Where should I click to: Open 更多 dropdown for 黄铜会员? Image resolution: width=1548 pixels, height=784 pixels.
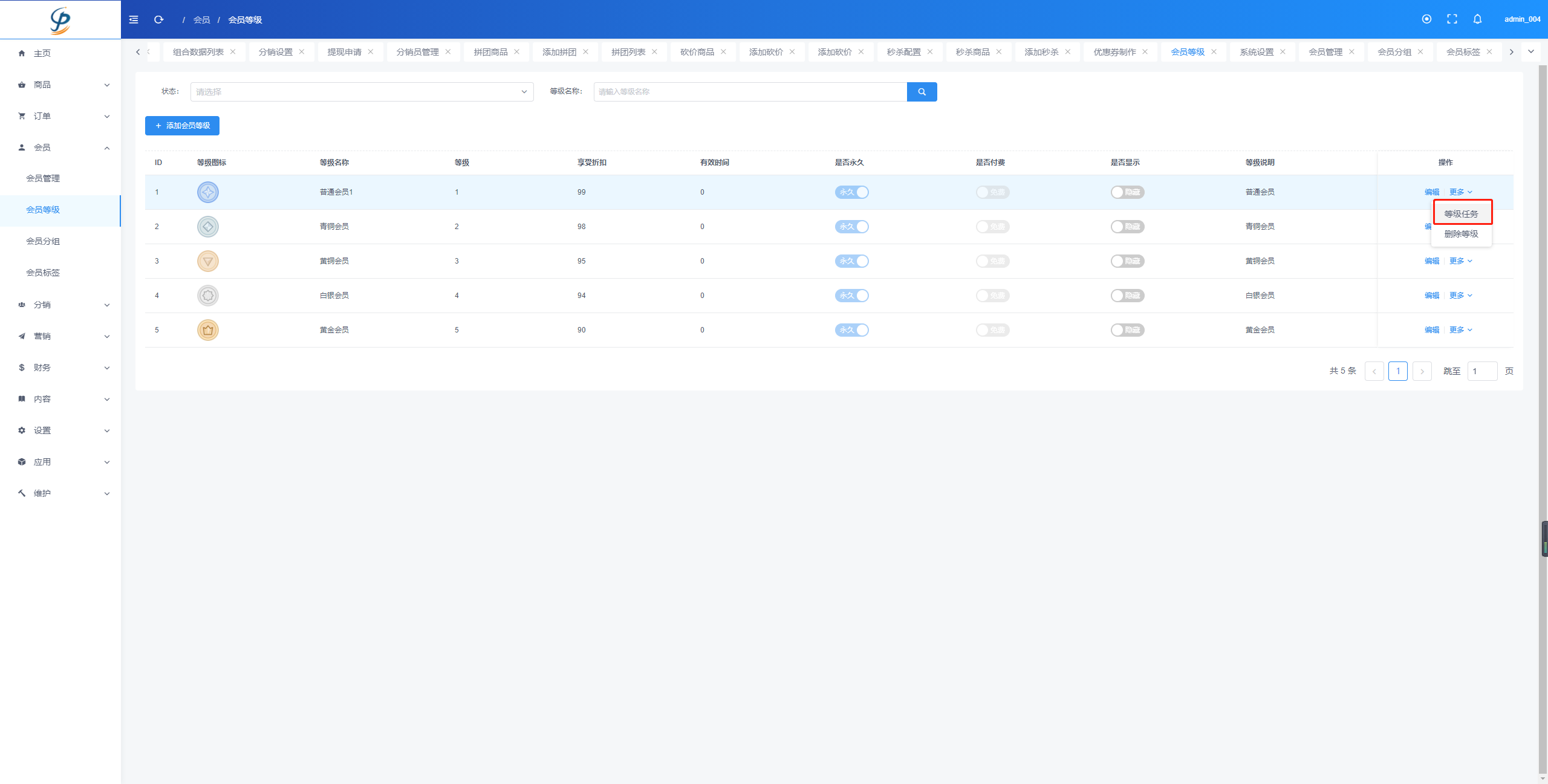pyautogui.click(x=1460, y=261)
